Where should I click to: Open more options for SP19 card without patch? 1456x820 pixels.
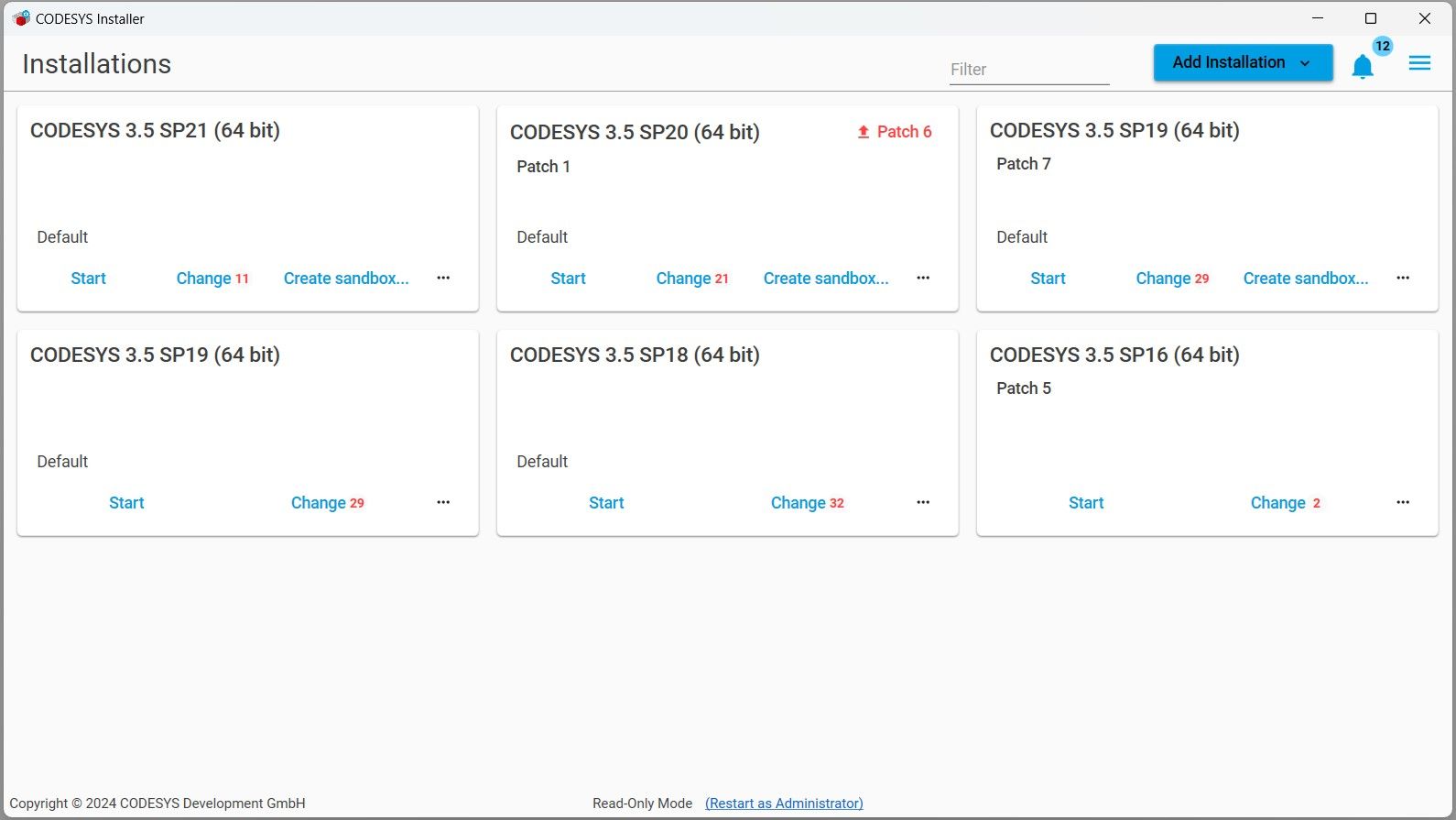click(443, 502)
